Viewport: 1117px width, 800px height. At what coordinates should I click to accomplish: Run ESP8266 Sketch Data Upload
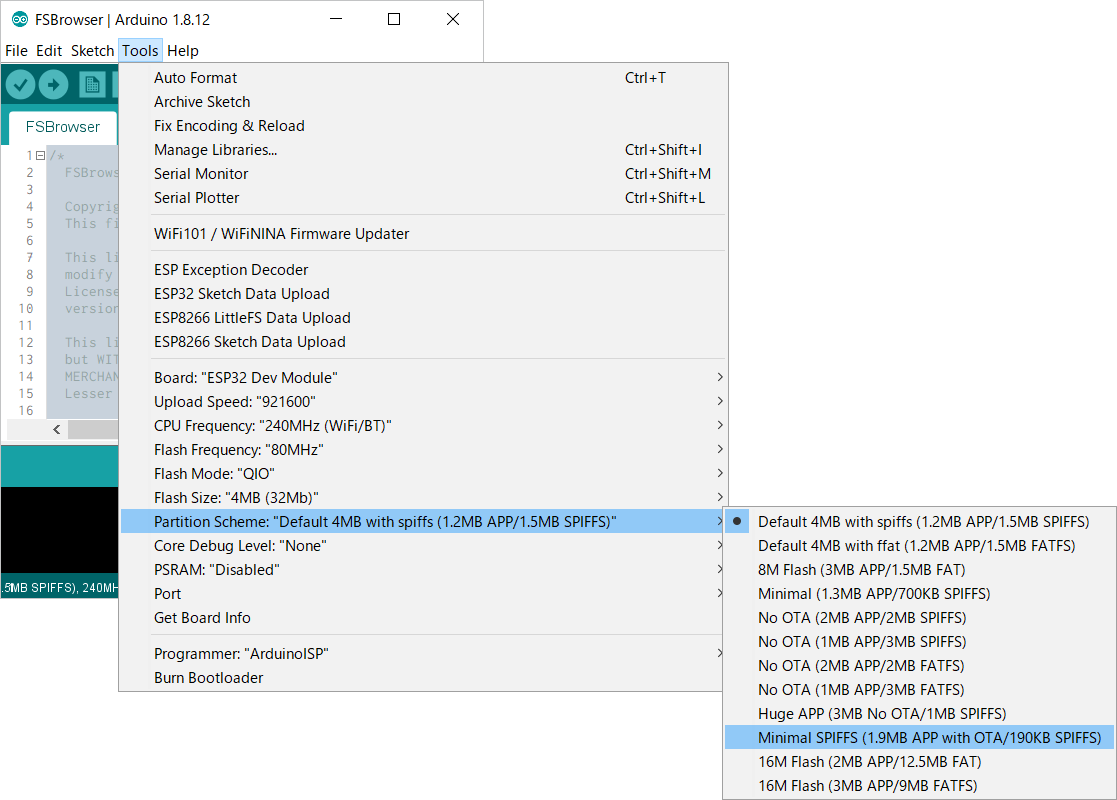click(424, 342)
